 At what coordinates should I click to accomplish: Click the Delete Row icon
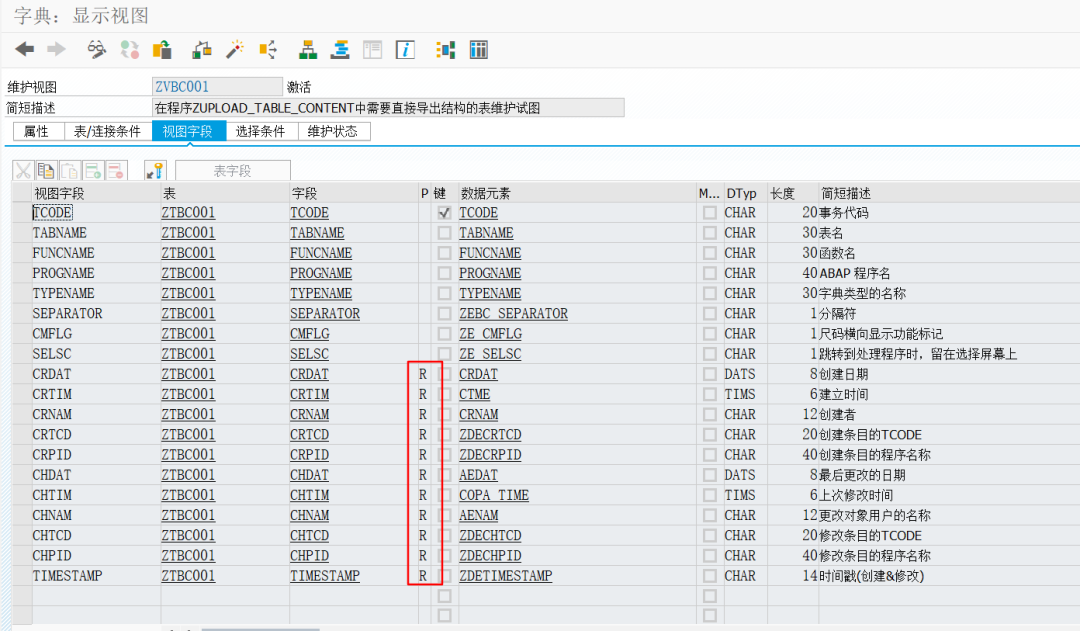coord(116,170)
